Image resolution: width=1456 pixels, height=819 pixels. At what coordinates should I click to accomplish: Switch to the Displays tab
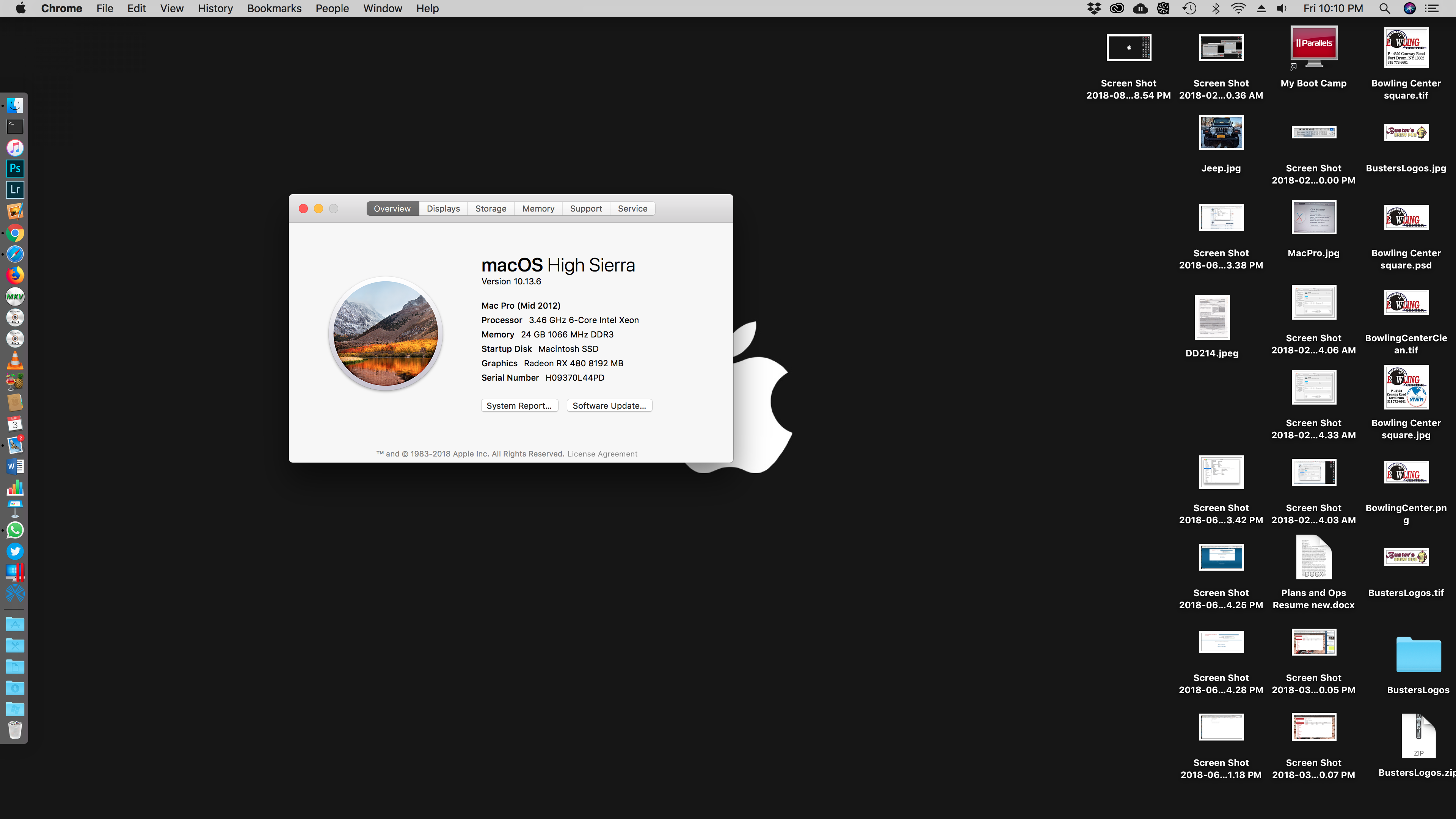[443, 209]
